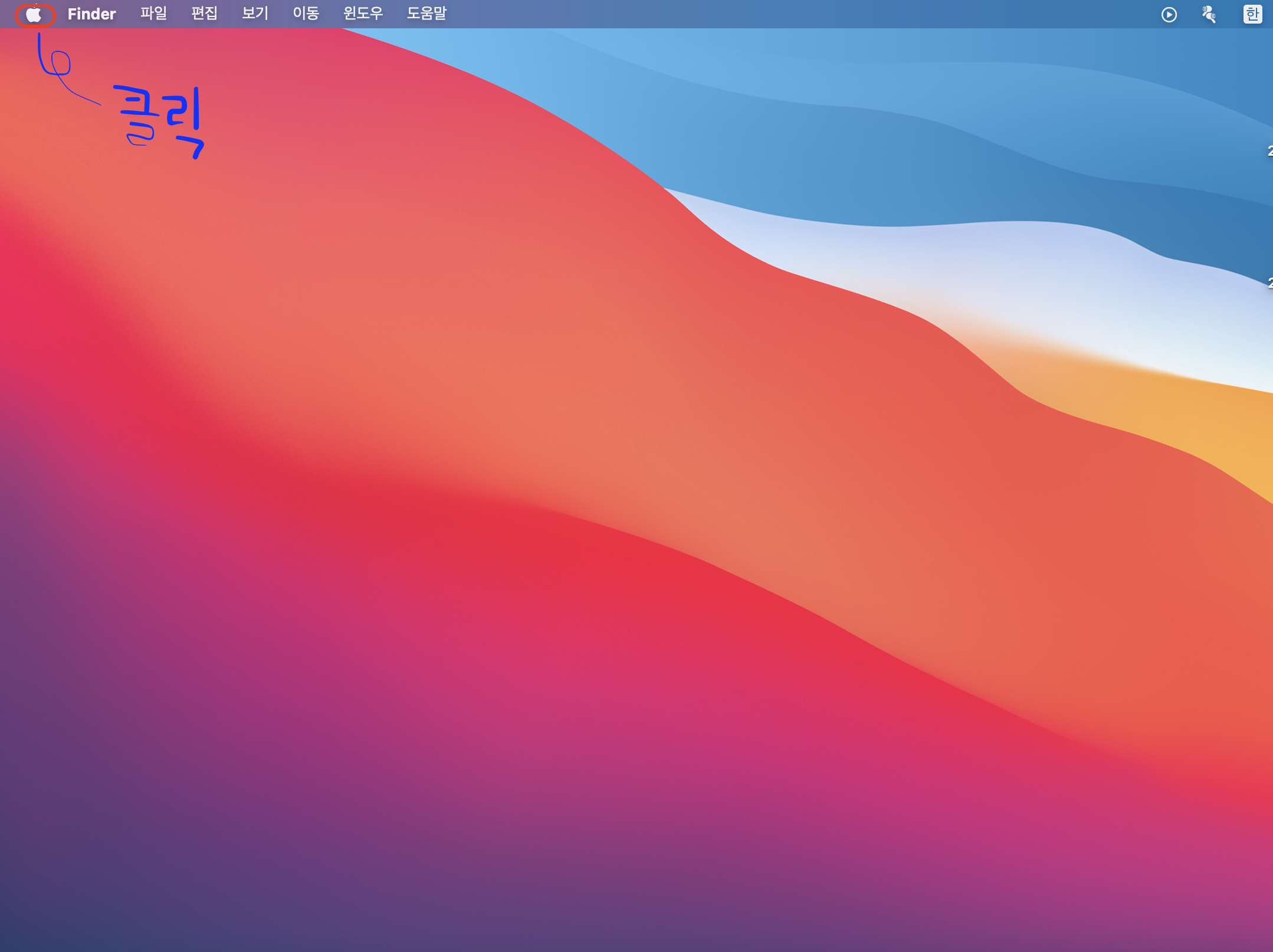Expand the 윈도우 menu

pyautogui.click(x=363, y=14)
